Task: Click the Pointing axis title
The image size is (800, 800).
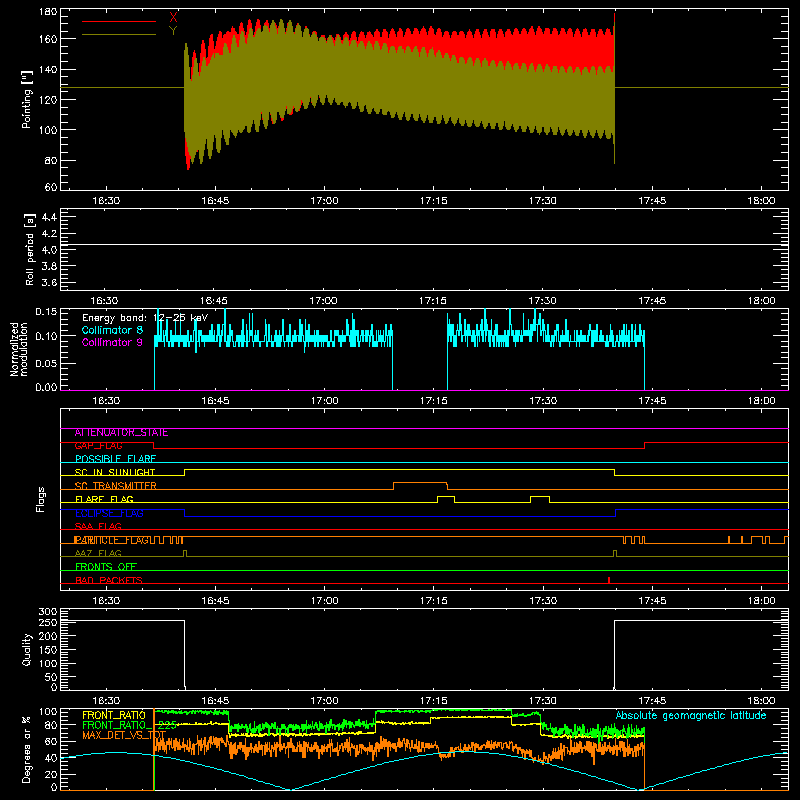Action: pyautogui.click(x=27, y=99)
